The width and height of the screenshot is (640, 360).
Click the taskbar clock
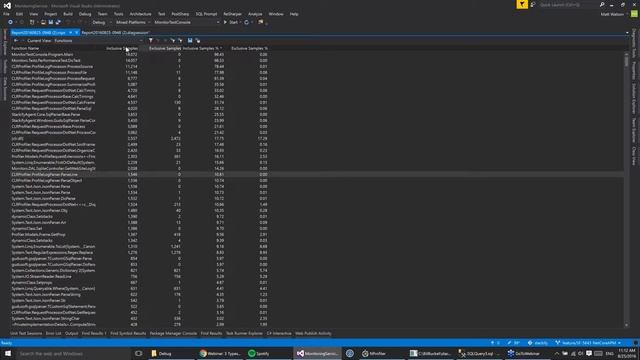pyautogui.click(x=627, y=353)
